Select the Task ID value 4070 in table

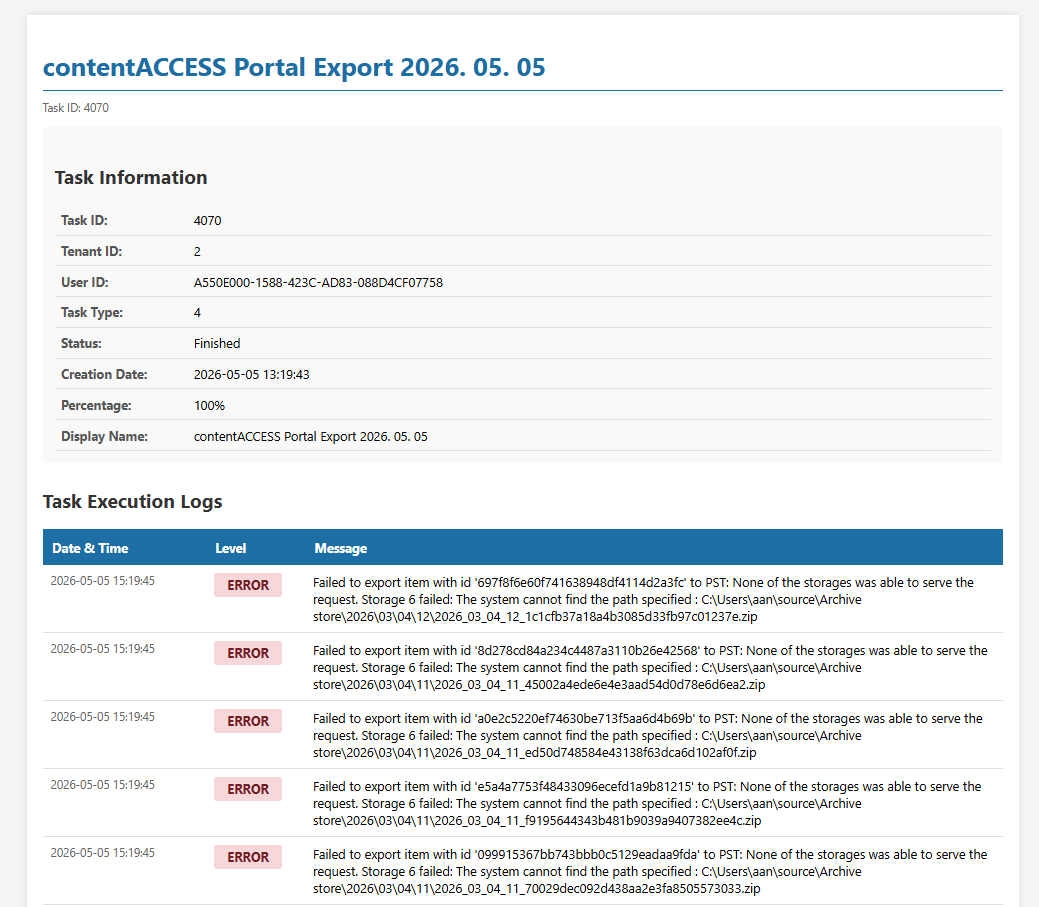coord(207,221)
